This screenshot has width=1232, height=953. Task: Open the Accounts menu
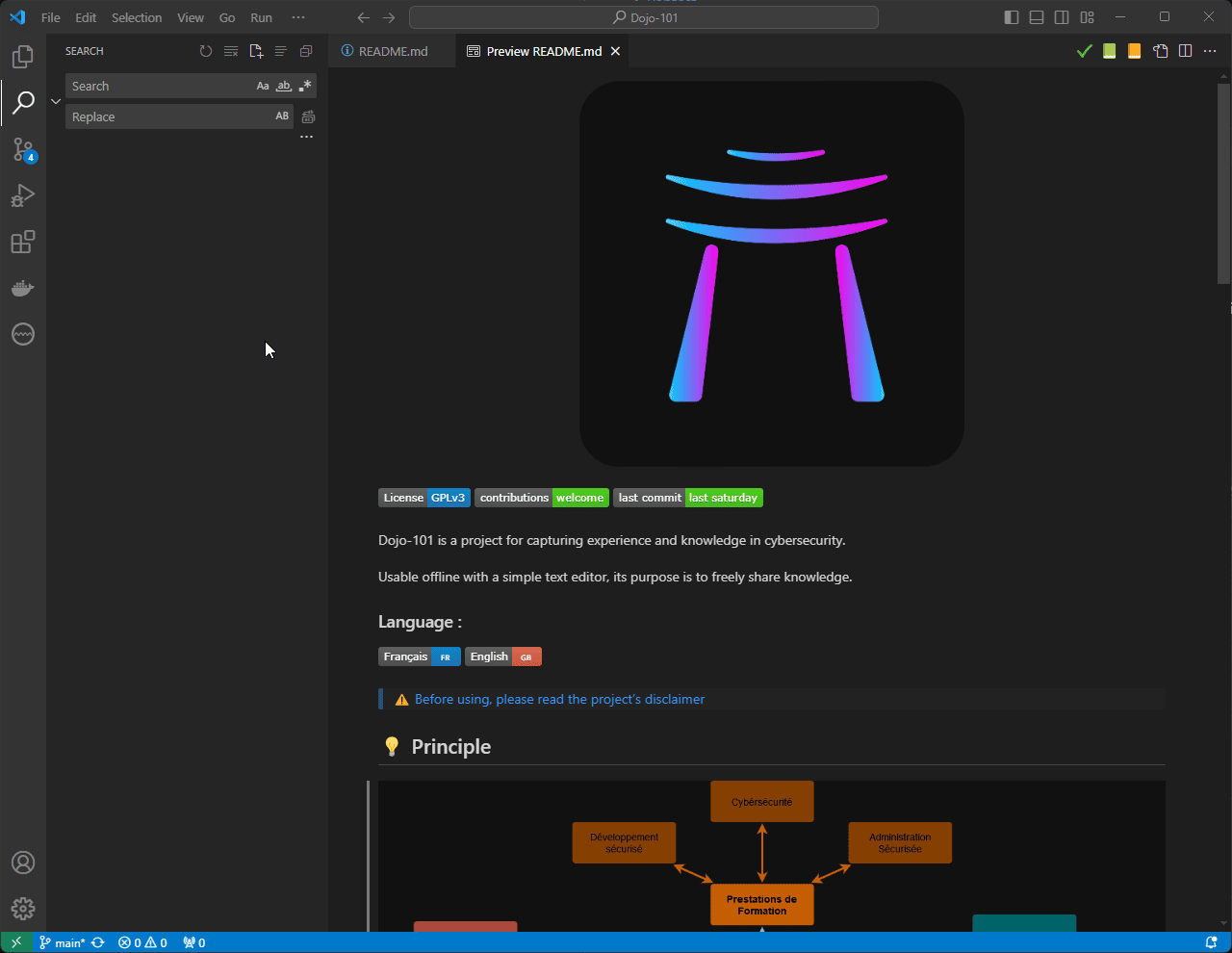point(23,863)
